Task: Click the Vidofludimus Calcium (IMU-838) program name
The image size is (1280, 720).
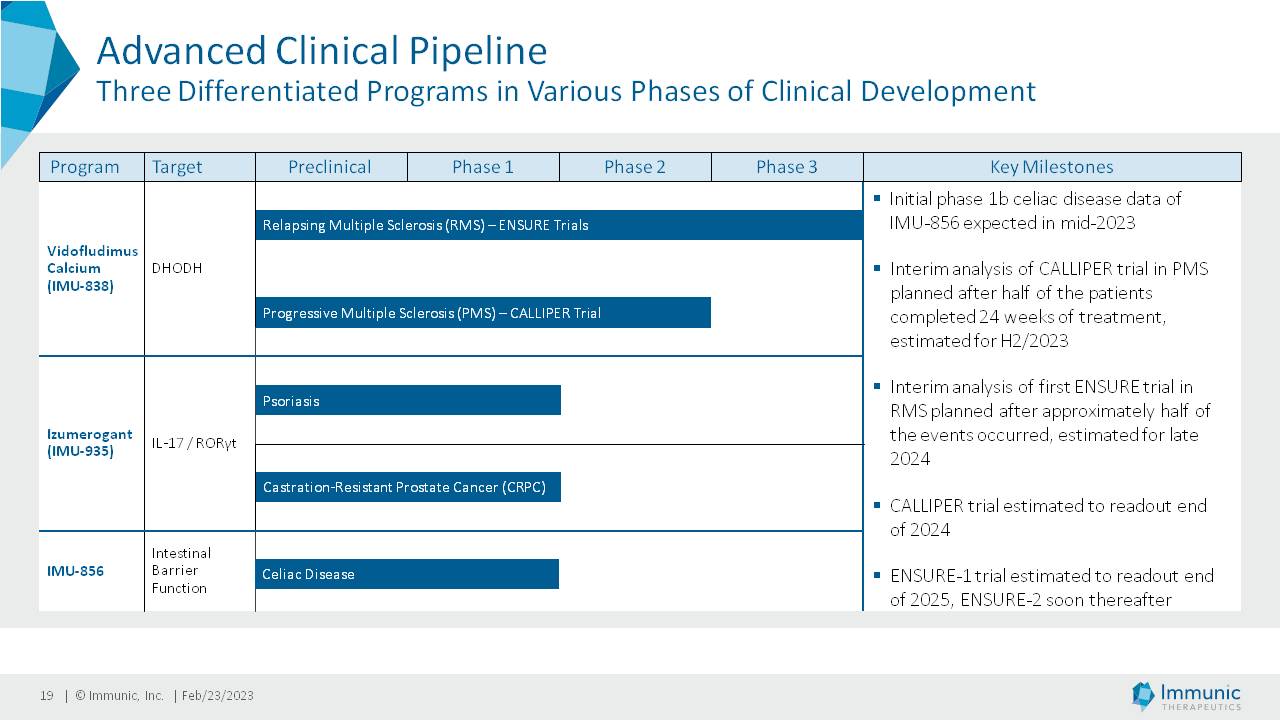Action: (92, 268)
